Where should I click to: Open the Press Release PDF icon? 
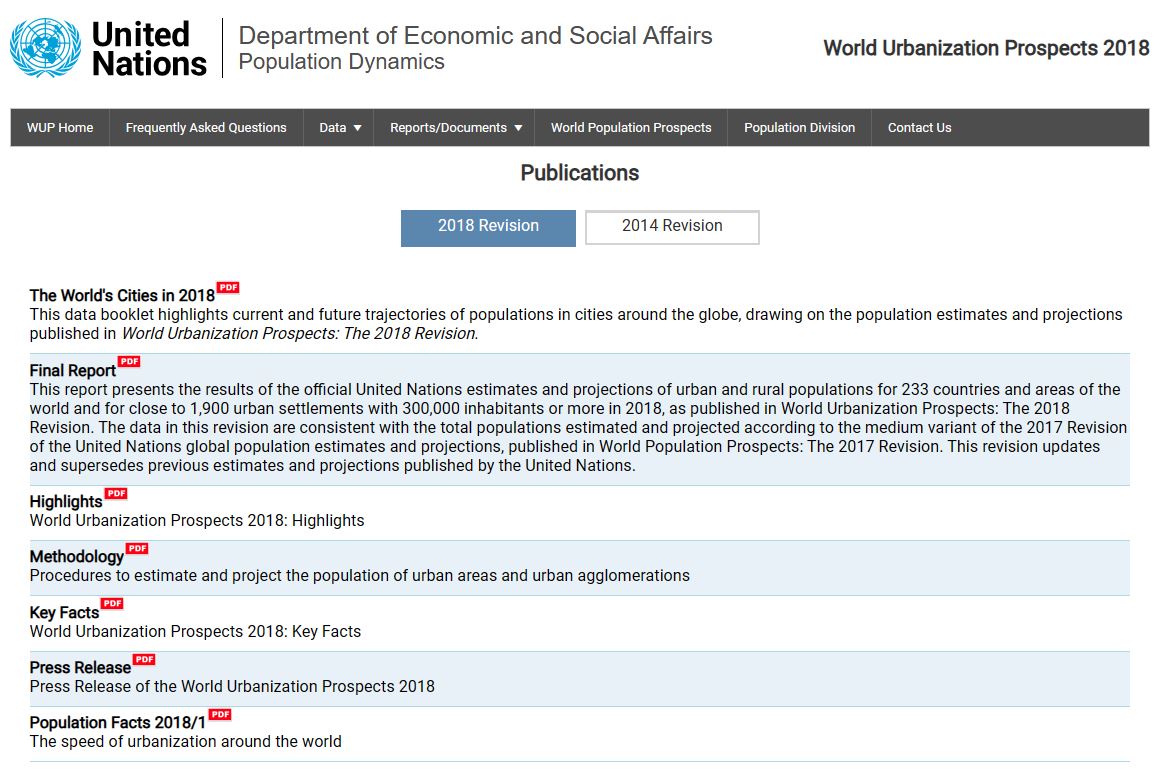click(x=144, y=660)
